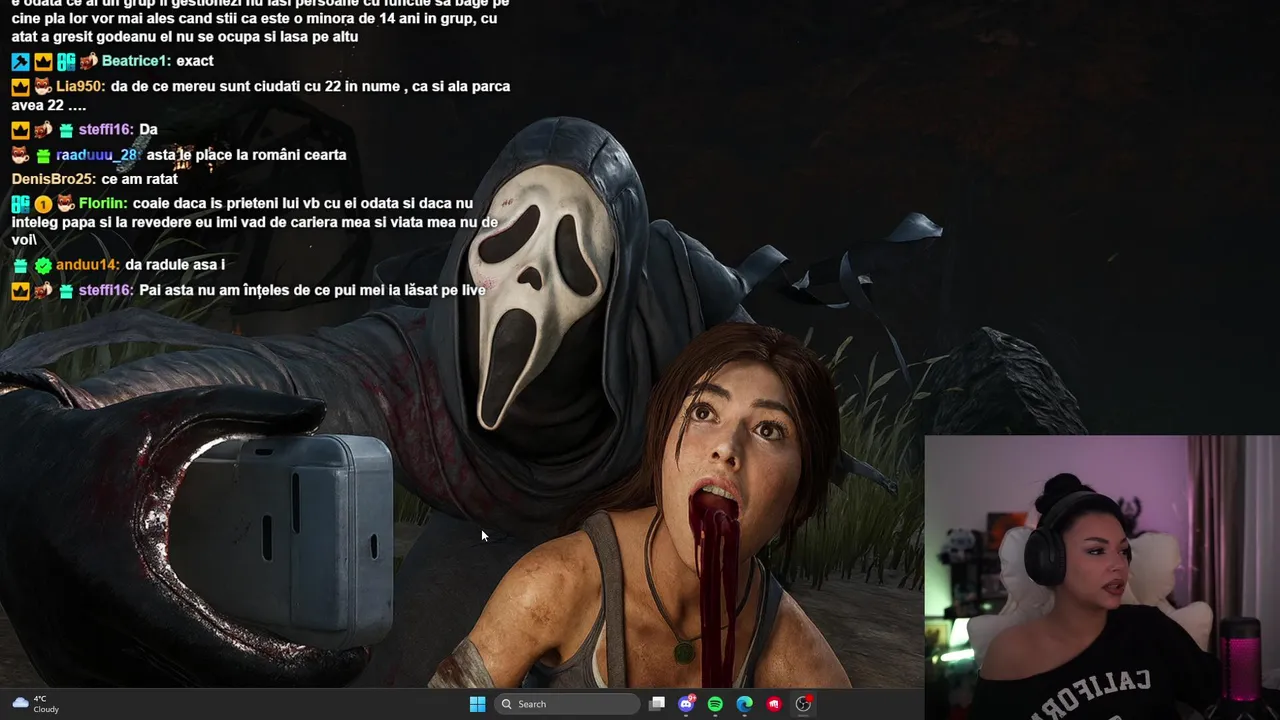Click the message "asta le place la români cearta"
The height and width of the screenshot is (720, 1280).
pyautogui.click(x=246, y=155)
